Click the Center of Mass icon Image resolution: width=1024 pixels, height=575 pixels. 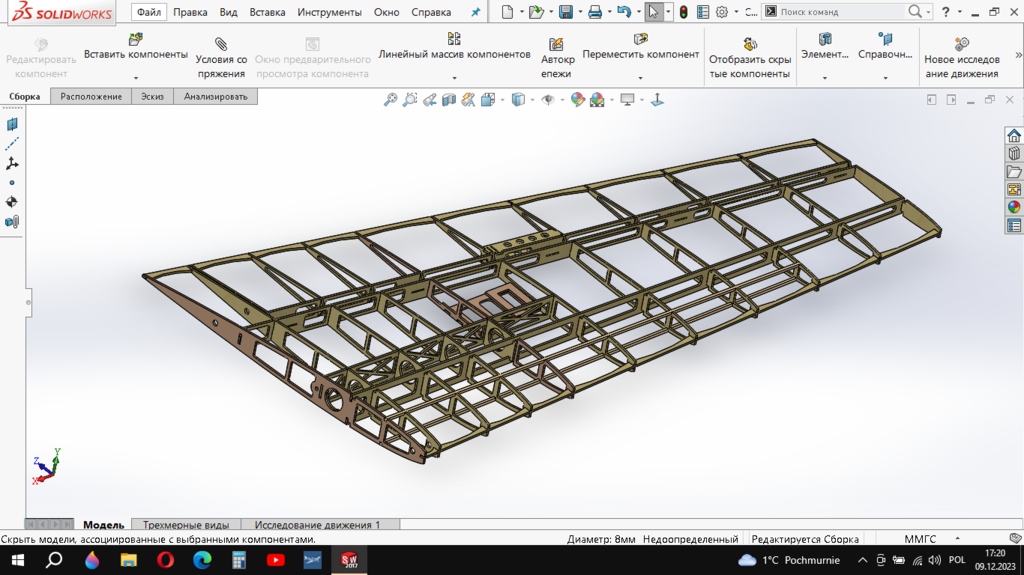(x=12, y=202)
